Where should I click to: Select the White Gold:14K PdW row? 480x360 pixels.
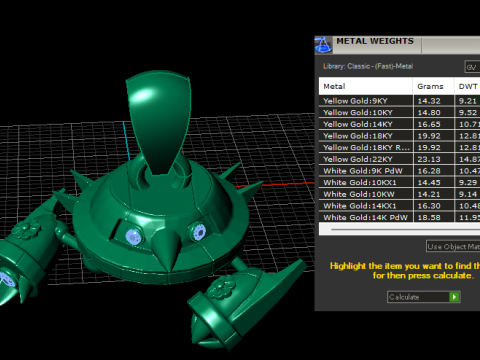coord(399,217)
